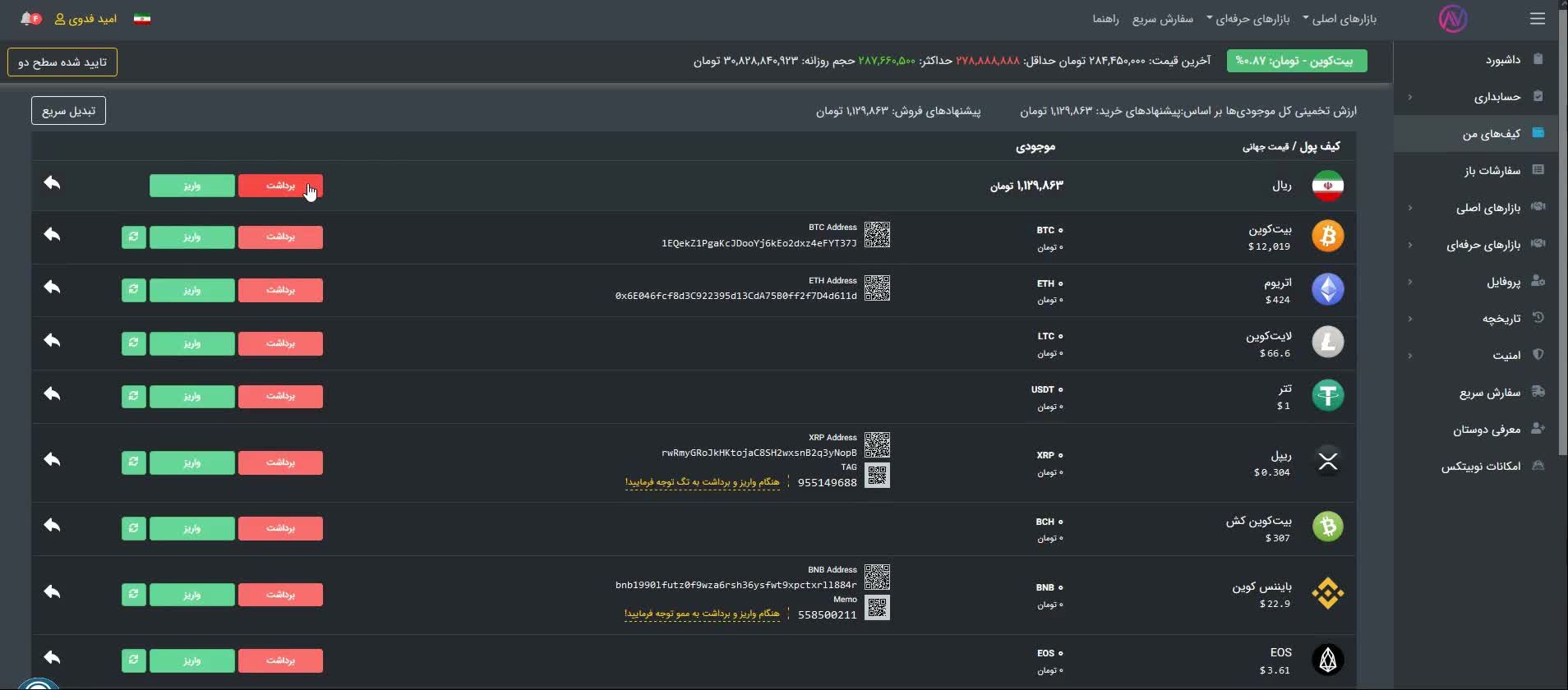
Task: Click the تبدیل سریع button
Action: pos(68,111)
